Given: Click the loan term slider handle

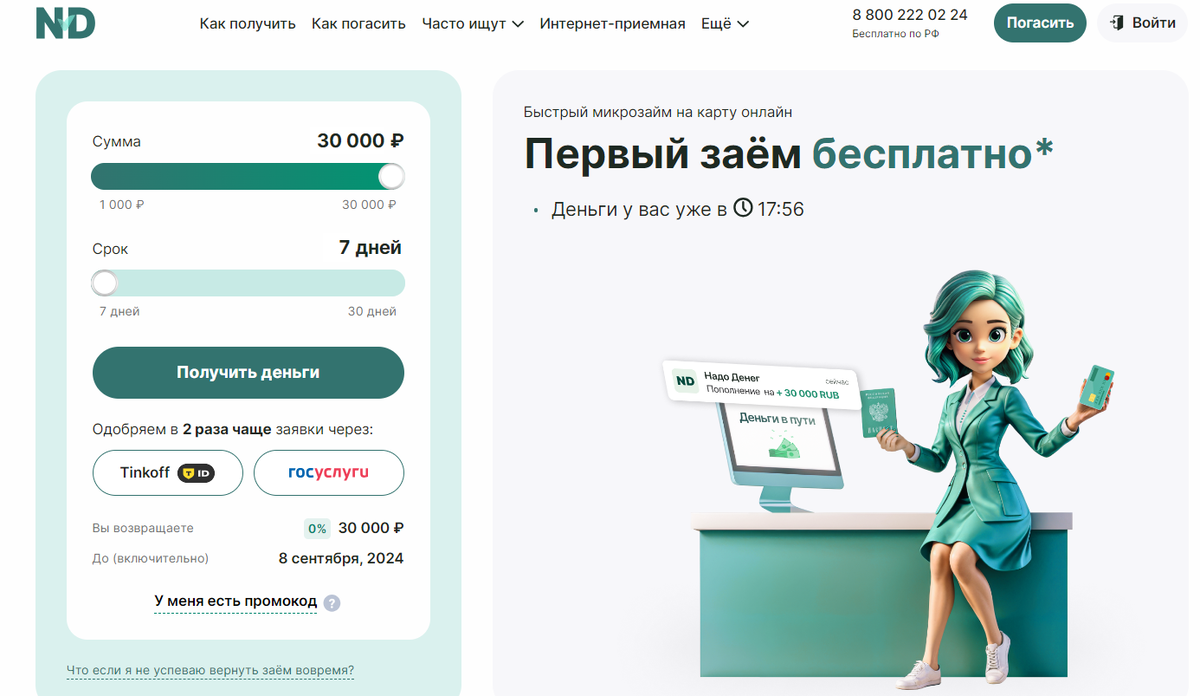Looking at the screenshot, I should click(104, 283).
